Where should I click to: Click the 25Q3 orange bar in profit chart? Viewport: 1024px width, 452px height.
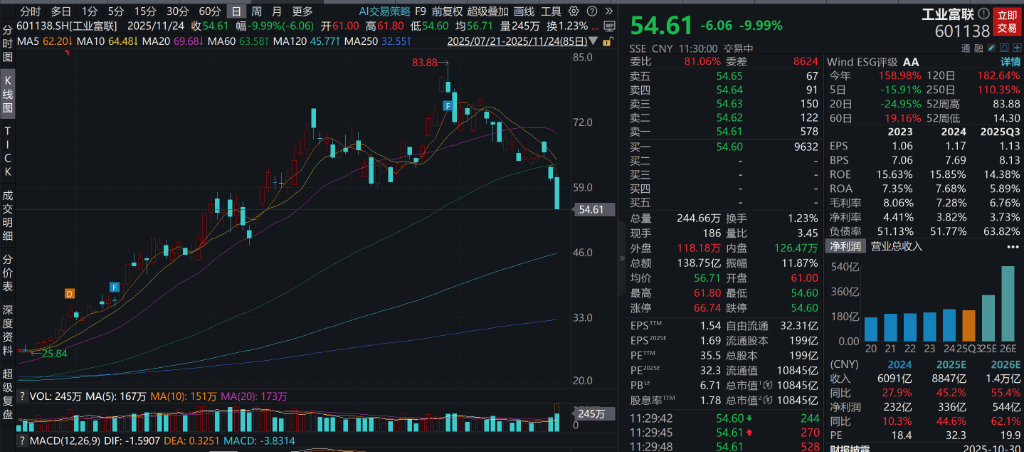coord(968,325)
